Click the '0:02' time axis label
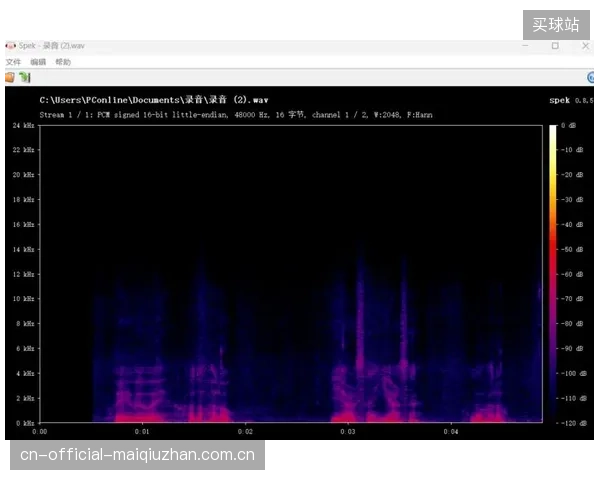The image size is (600, 480). (245, 432)
